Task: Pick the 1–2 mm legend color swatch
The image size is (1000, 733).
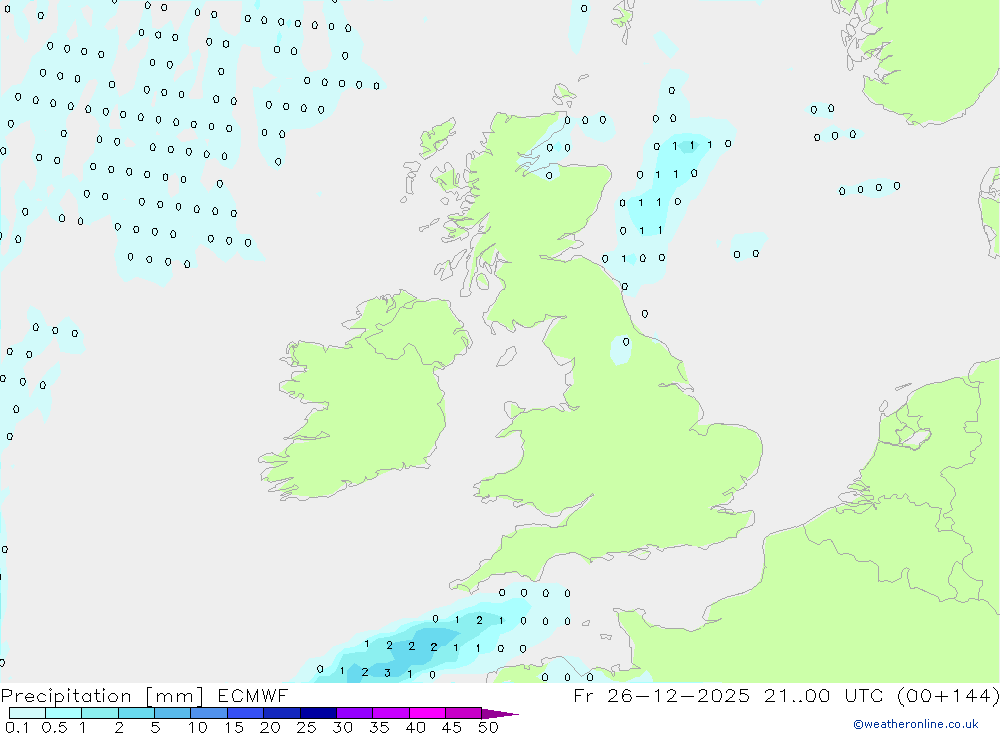Action: 99,713
